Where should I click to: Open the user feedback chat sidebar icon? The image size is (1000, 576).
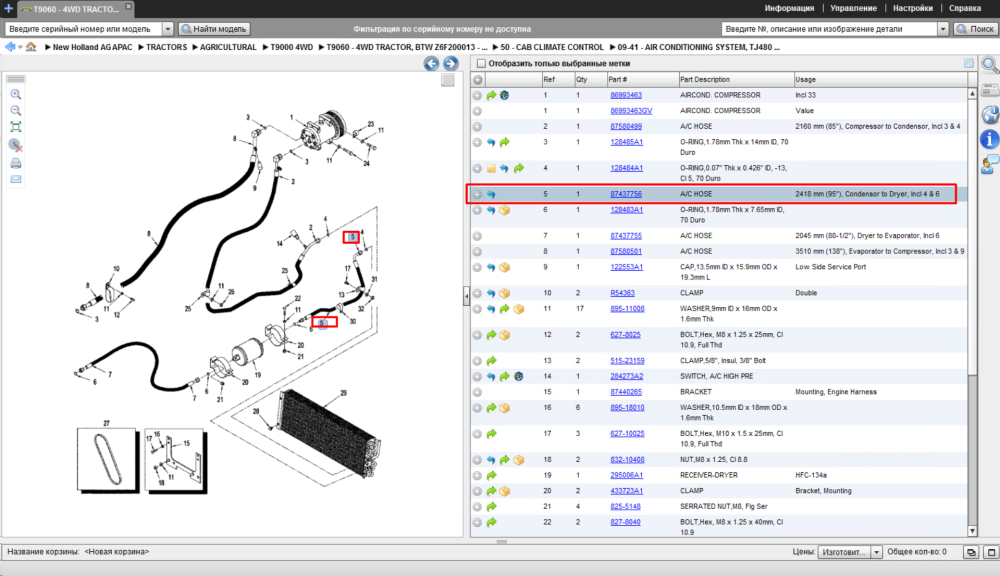click(x=990, y=164)
